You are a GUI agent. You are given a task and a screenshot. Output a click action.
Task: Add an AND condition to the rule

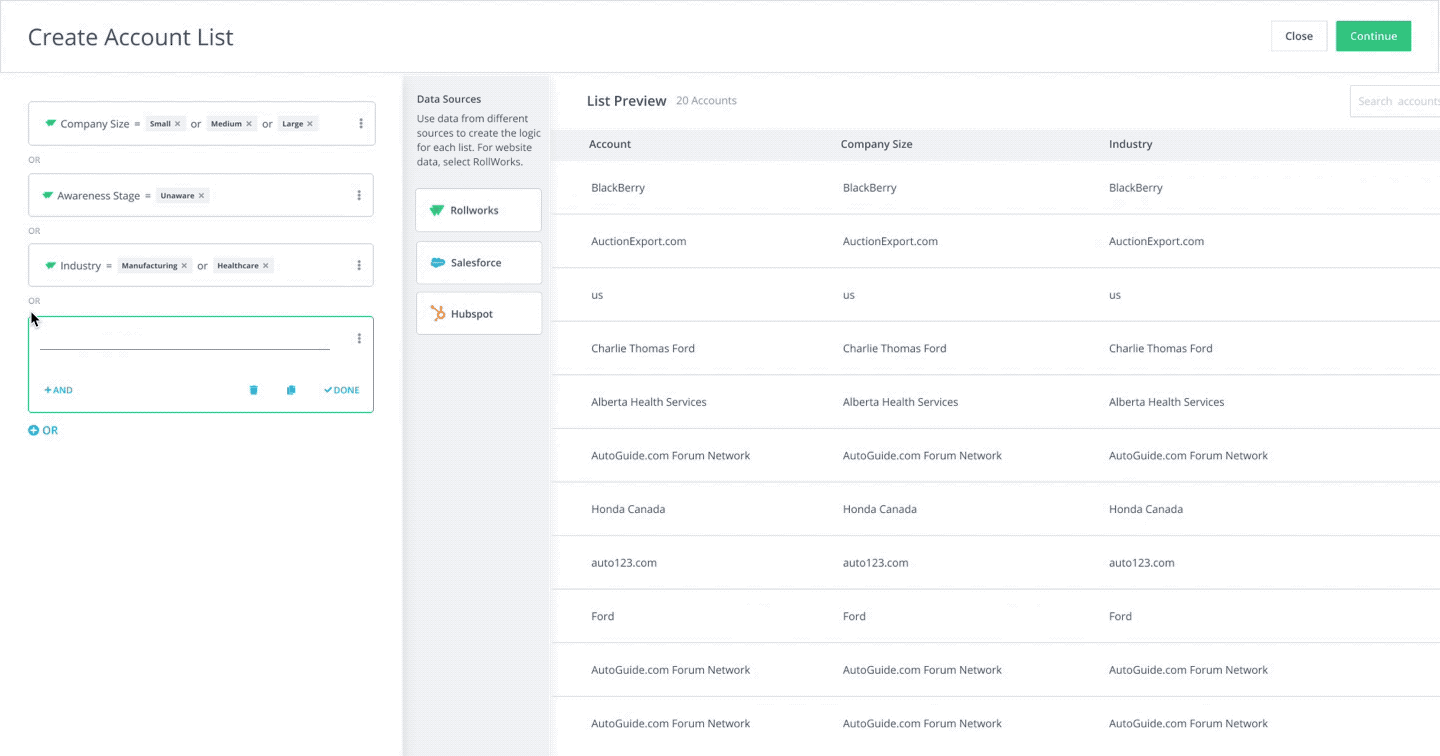tap(58, 390)
